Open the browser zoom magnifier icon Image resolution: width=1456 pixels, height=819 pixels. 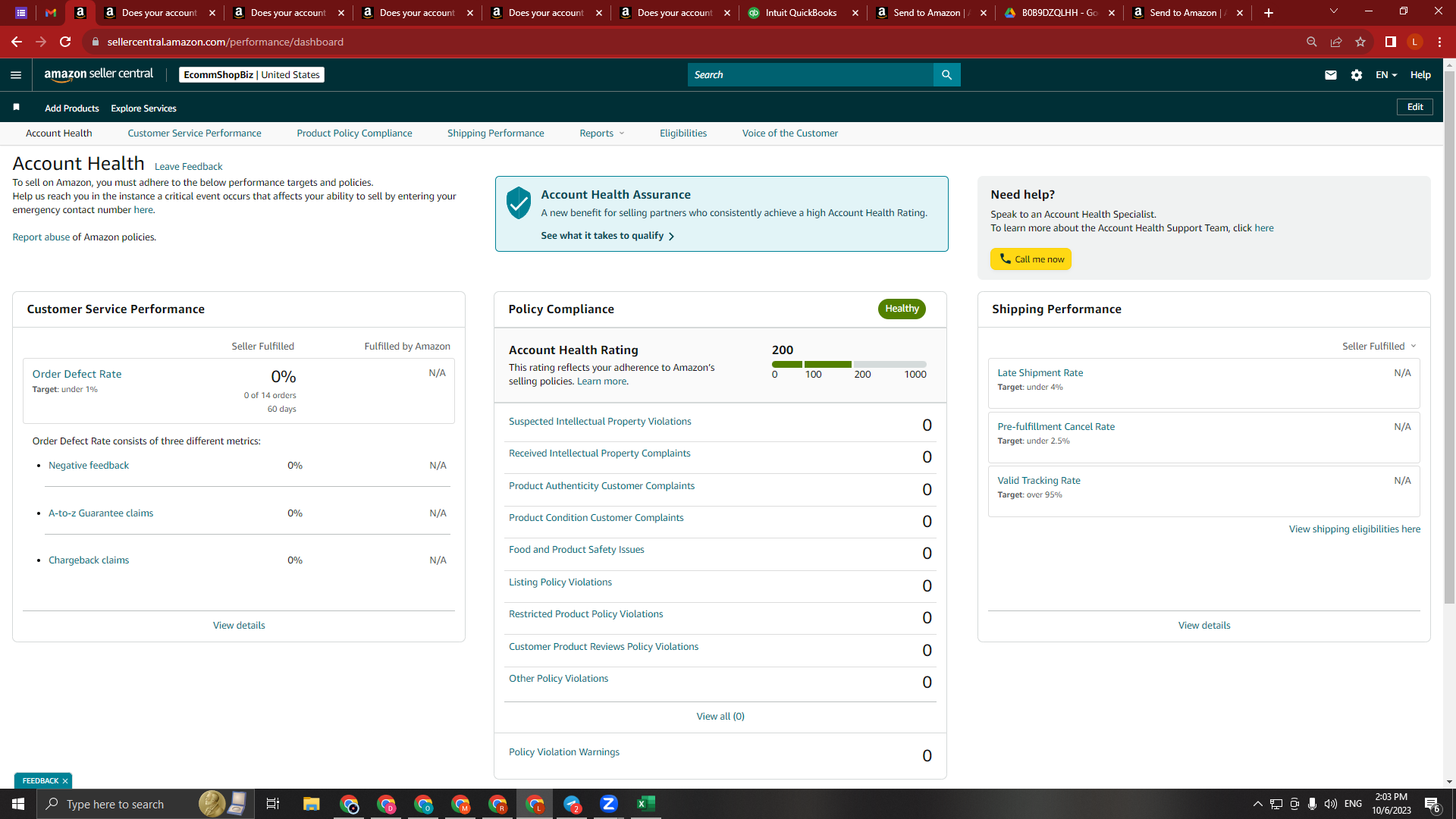(1312, 42)
